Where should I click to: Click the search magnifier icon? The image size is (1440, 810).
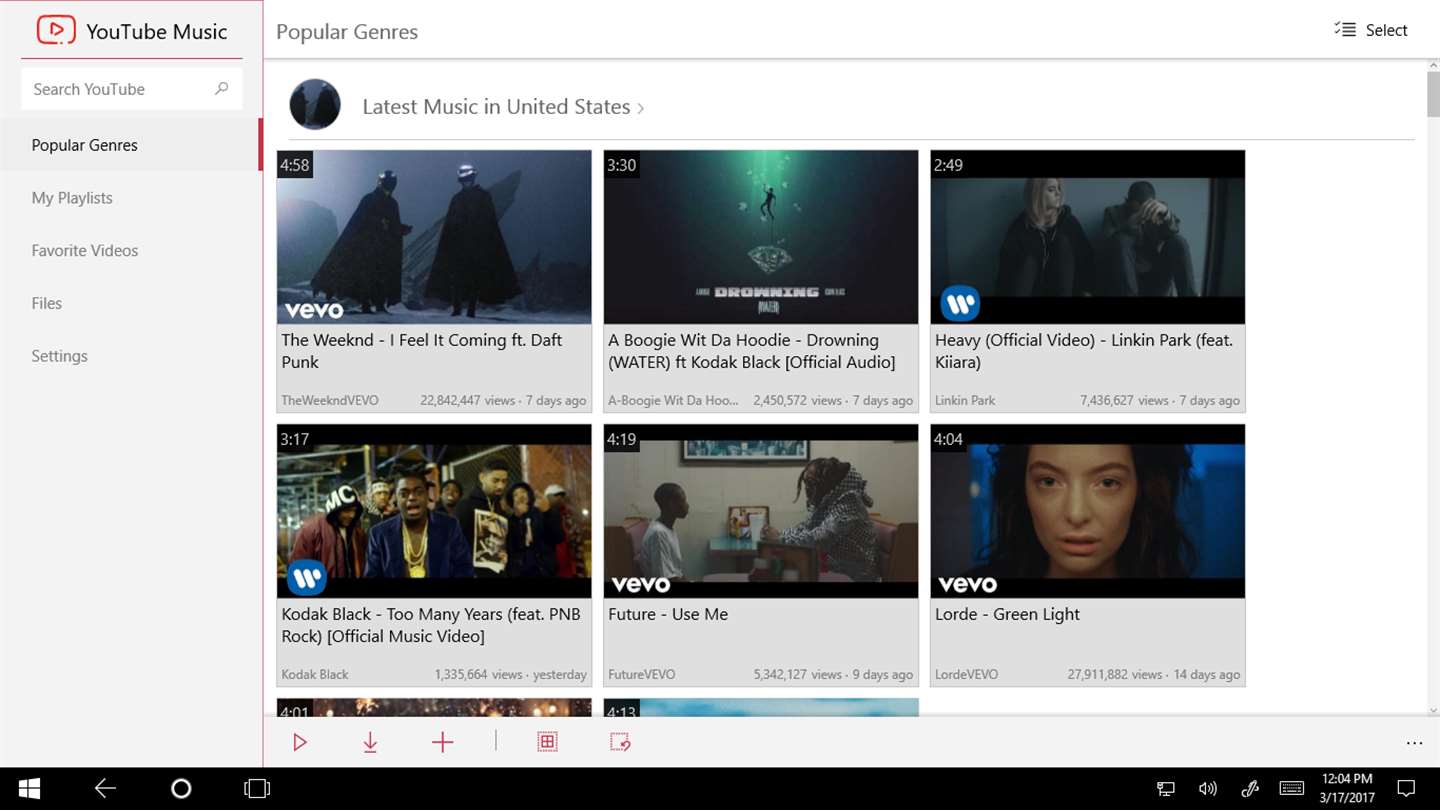[222, 88]
